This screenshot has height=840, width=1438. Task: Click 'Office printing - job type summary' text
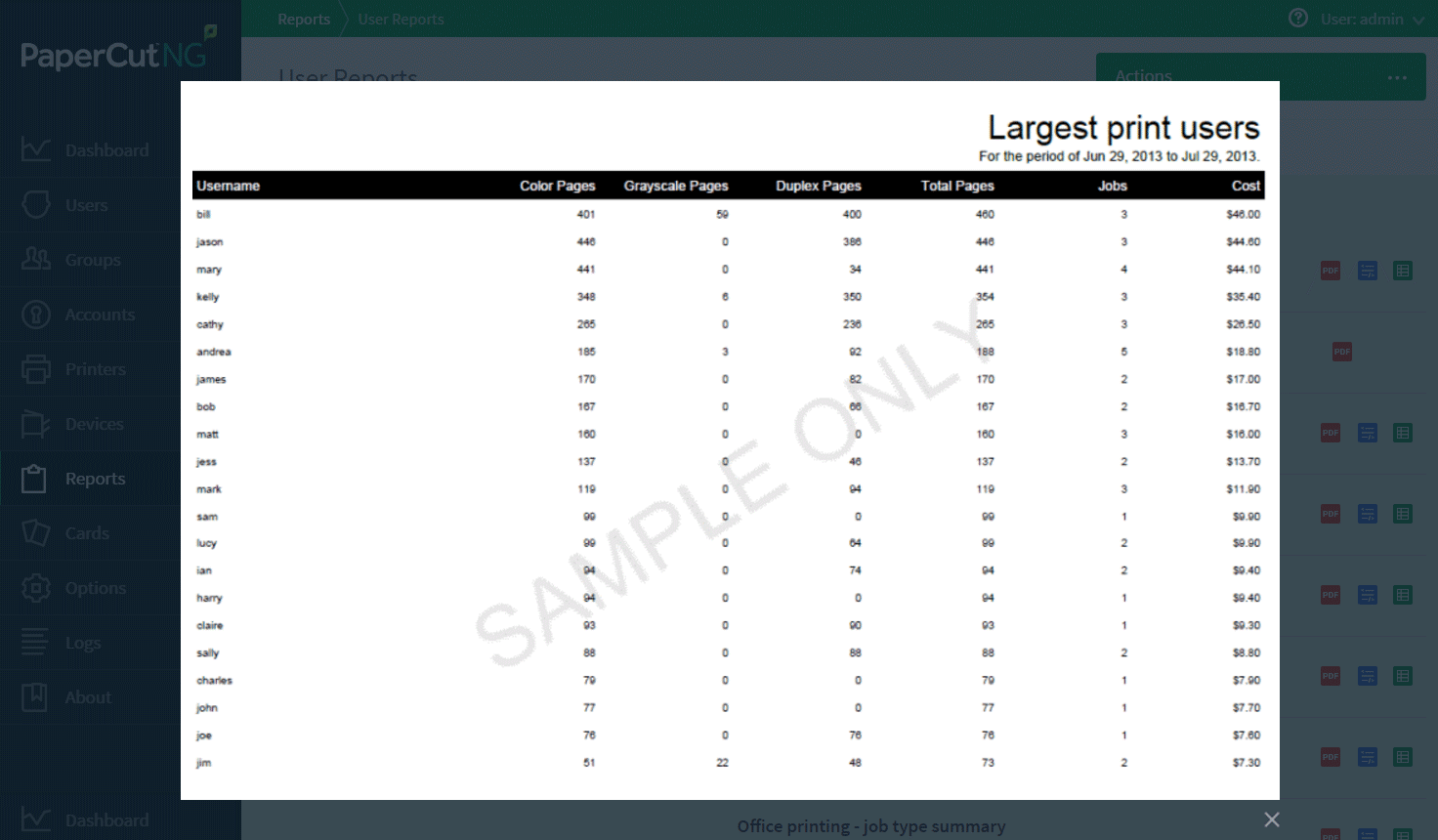pos(871,826)
